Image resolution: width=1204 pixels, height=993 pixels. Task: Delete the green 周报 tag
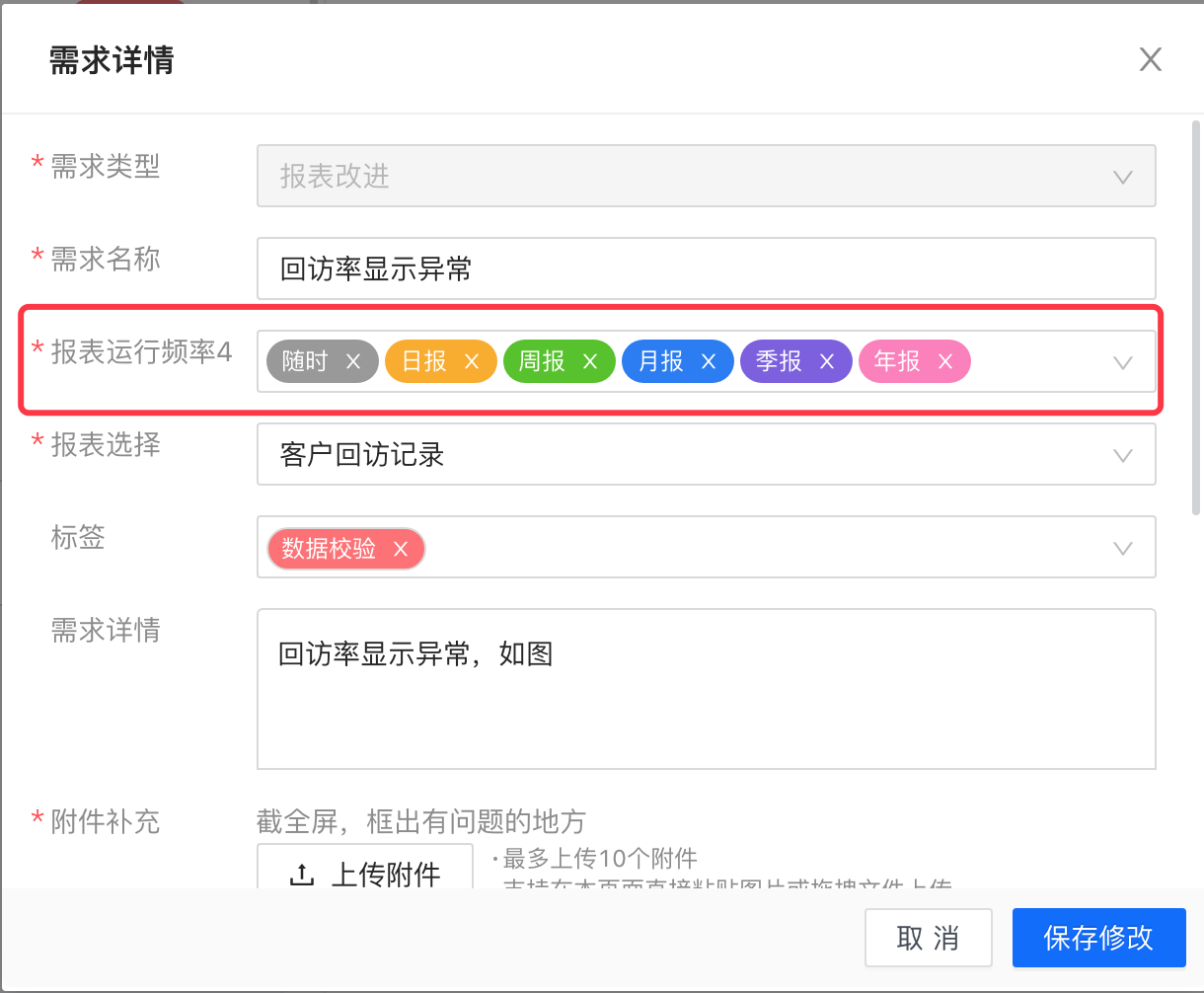click(590, 362)
